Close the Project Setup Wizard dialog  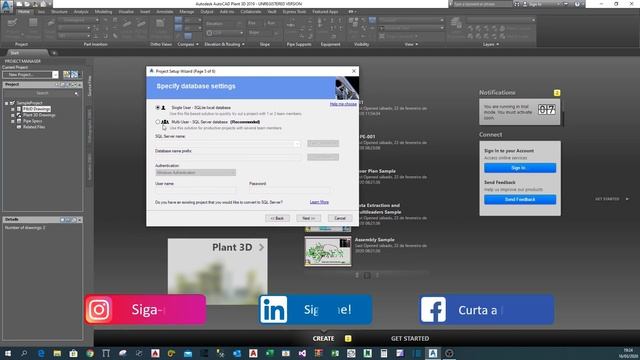354,71
